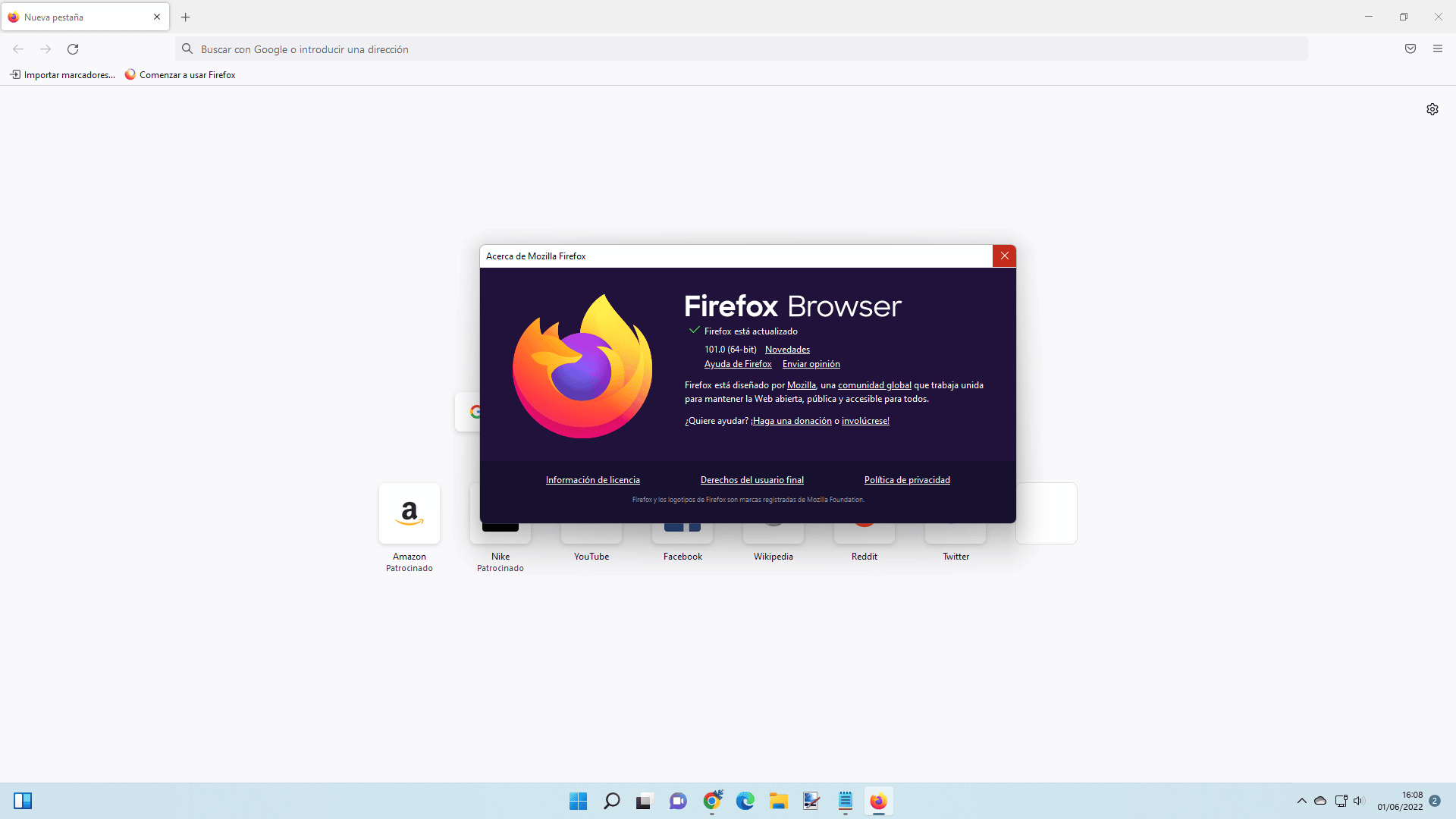Close the Acerca de Mozilla Firefox dialog
Viewport: 1456px width, 819px height.
(1004, 256)
